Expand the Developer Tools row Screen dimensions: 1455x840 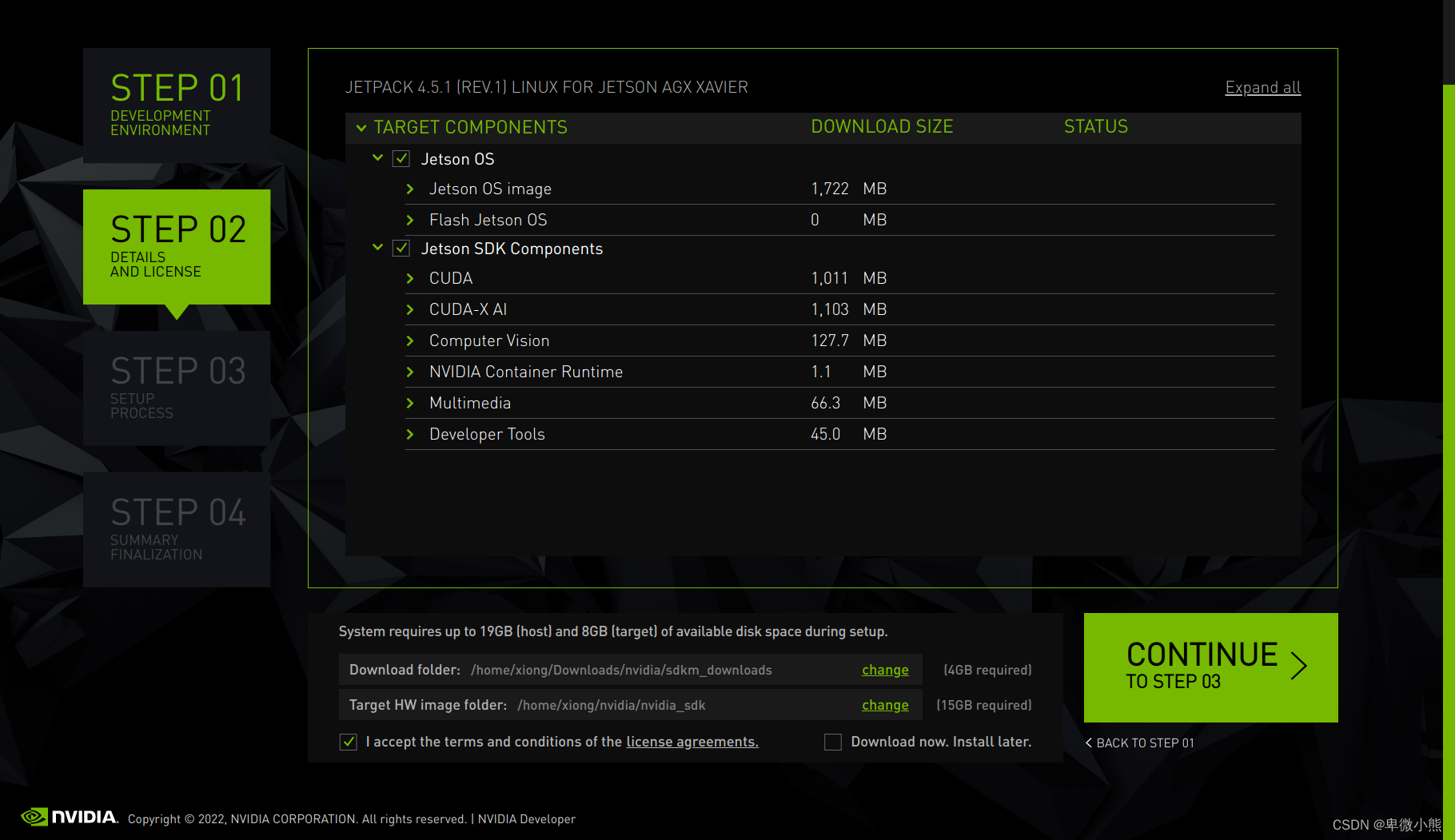pos(410,435)
